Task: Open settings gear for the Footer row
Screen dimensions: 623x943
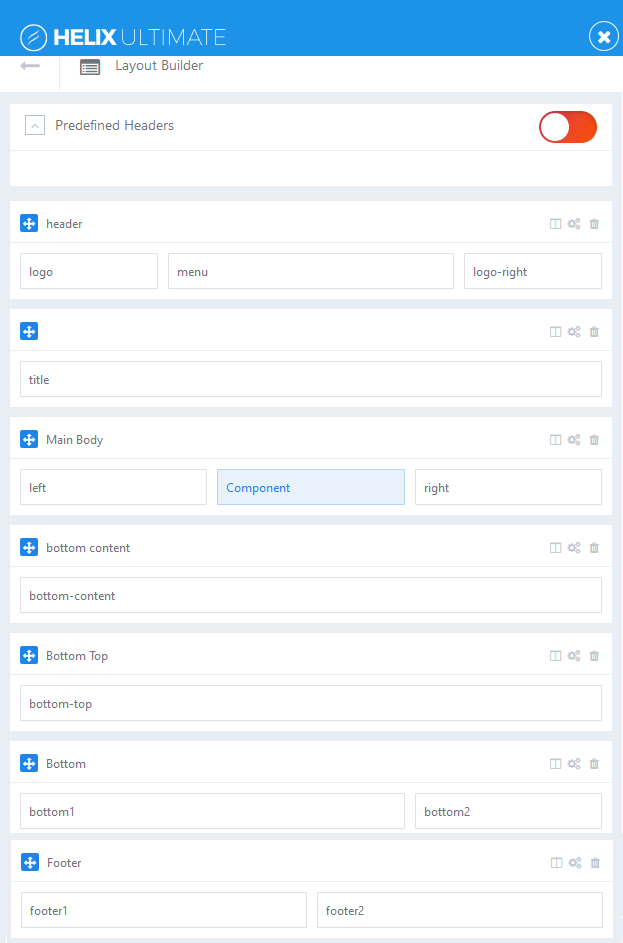Action: point(574,862)
